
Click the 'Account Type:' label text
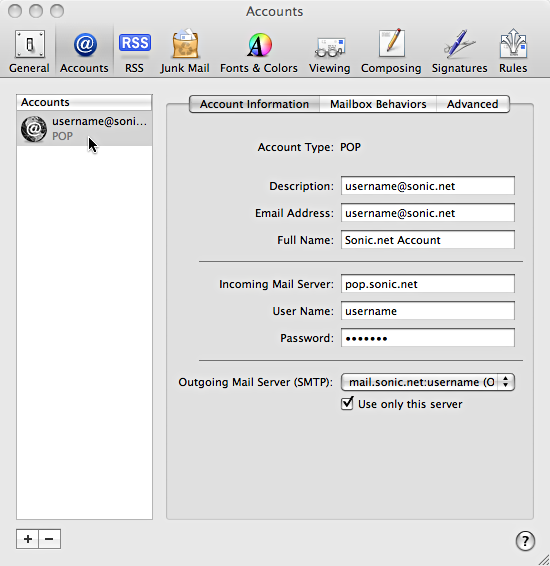(296, 147)
